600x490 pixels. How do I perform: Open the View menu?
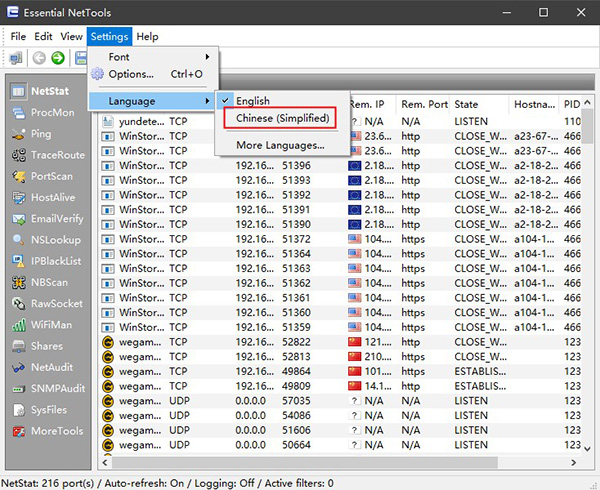(71, 37)
